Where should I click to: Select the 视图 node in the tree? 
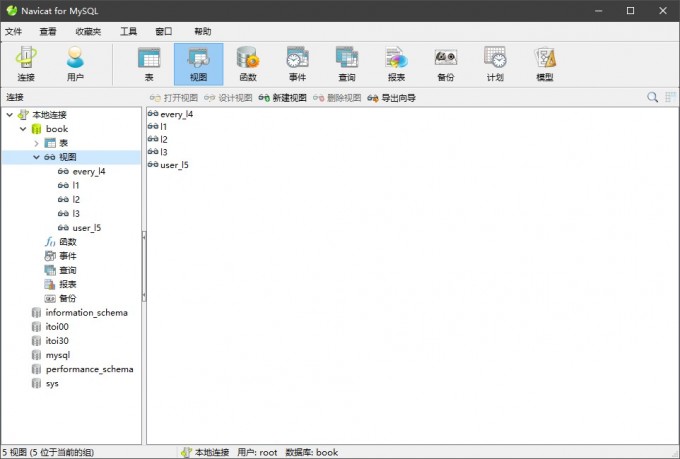click(x=68, y=157)
